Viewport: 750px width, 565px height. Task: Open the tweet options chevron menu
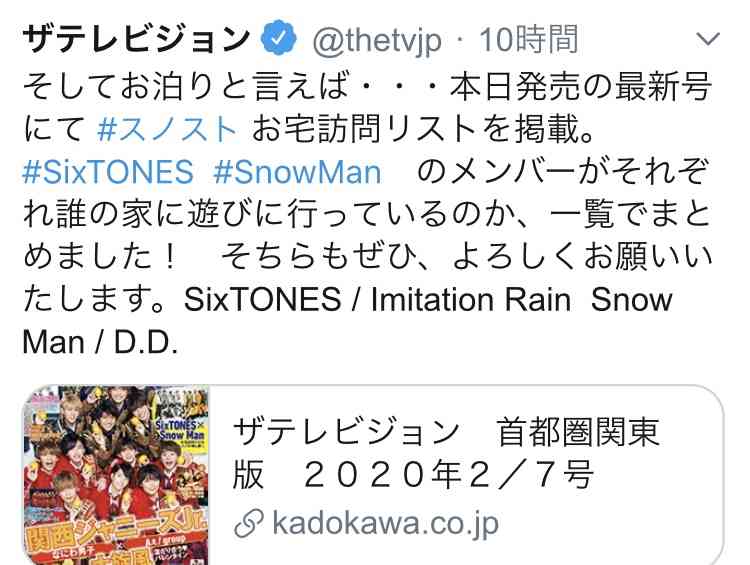708,39
